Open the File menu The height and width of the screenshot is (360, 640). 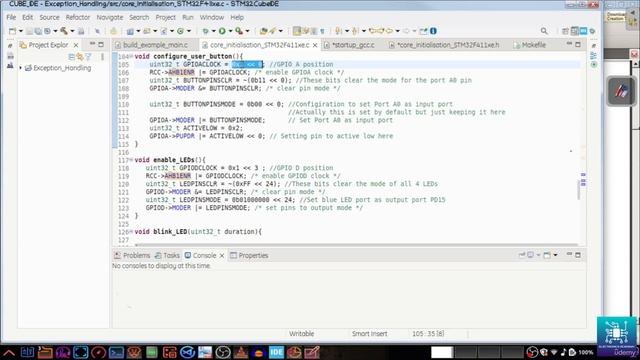[x=11, y=18]
